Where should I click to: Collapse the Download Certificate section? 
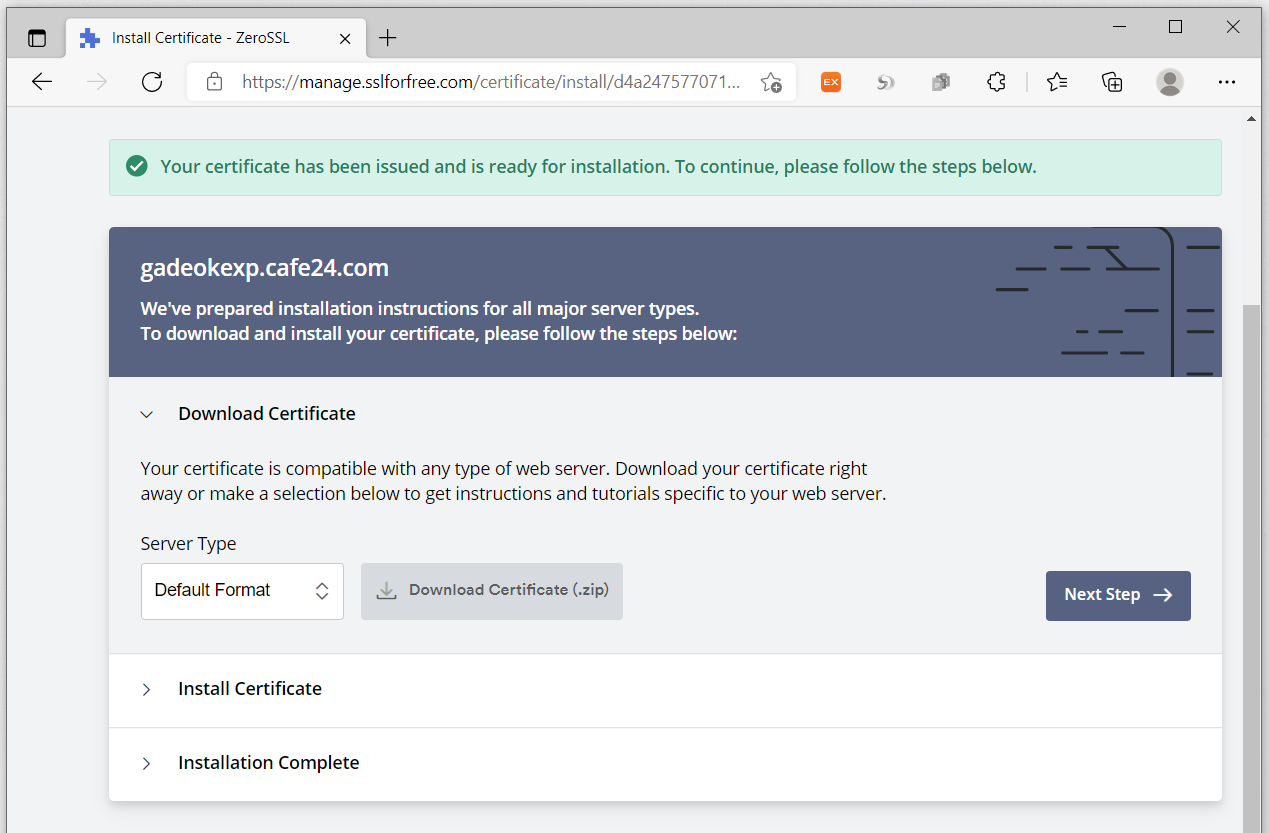(147, 414)
